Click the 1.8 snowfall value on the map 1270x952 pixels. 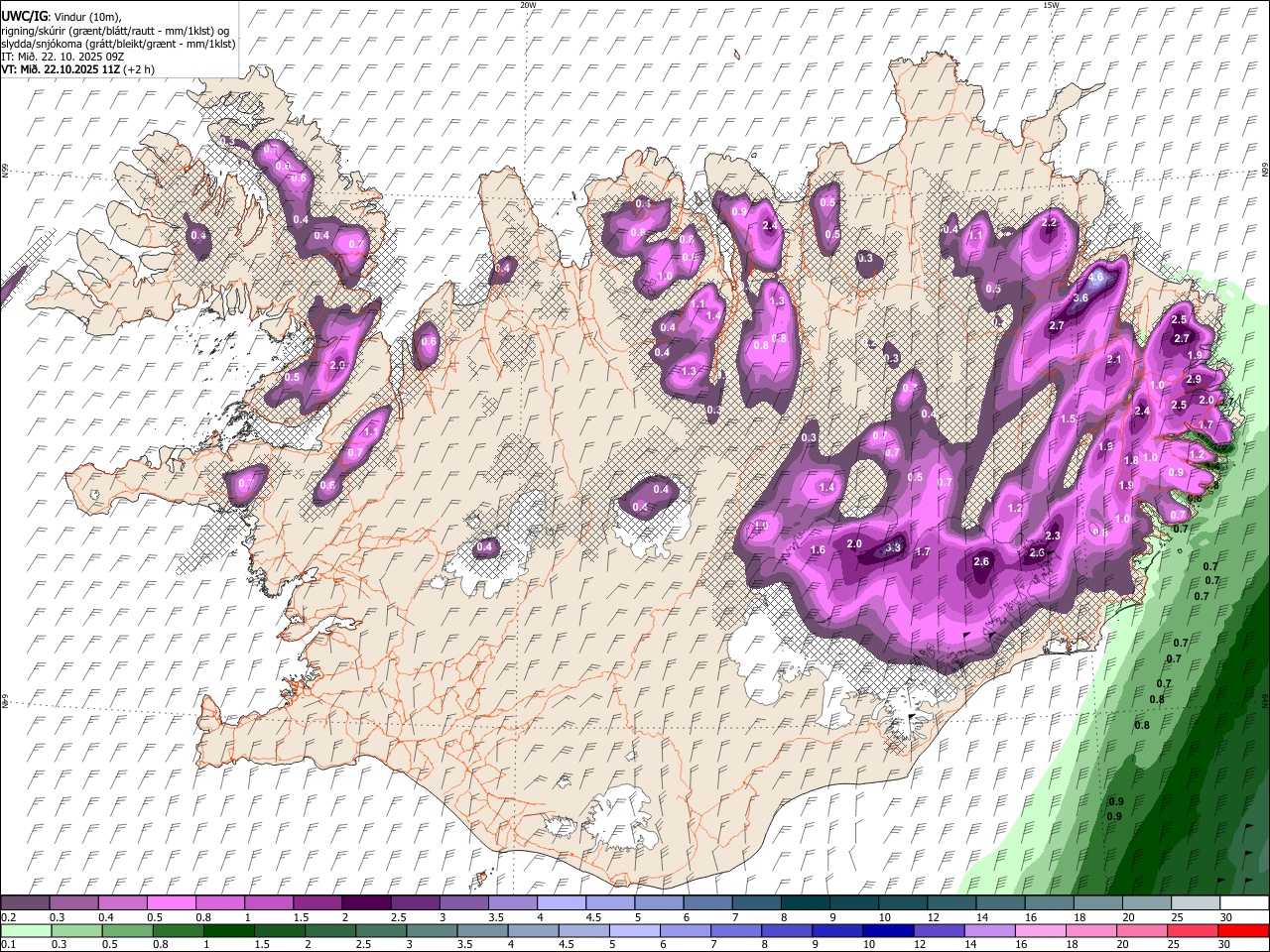point(1131,461)
